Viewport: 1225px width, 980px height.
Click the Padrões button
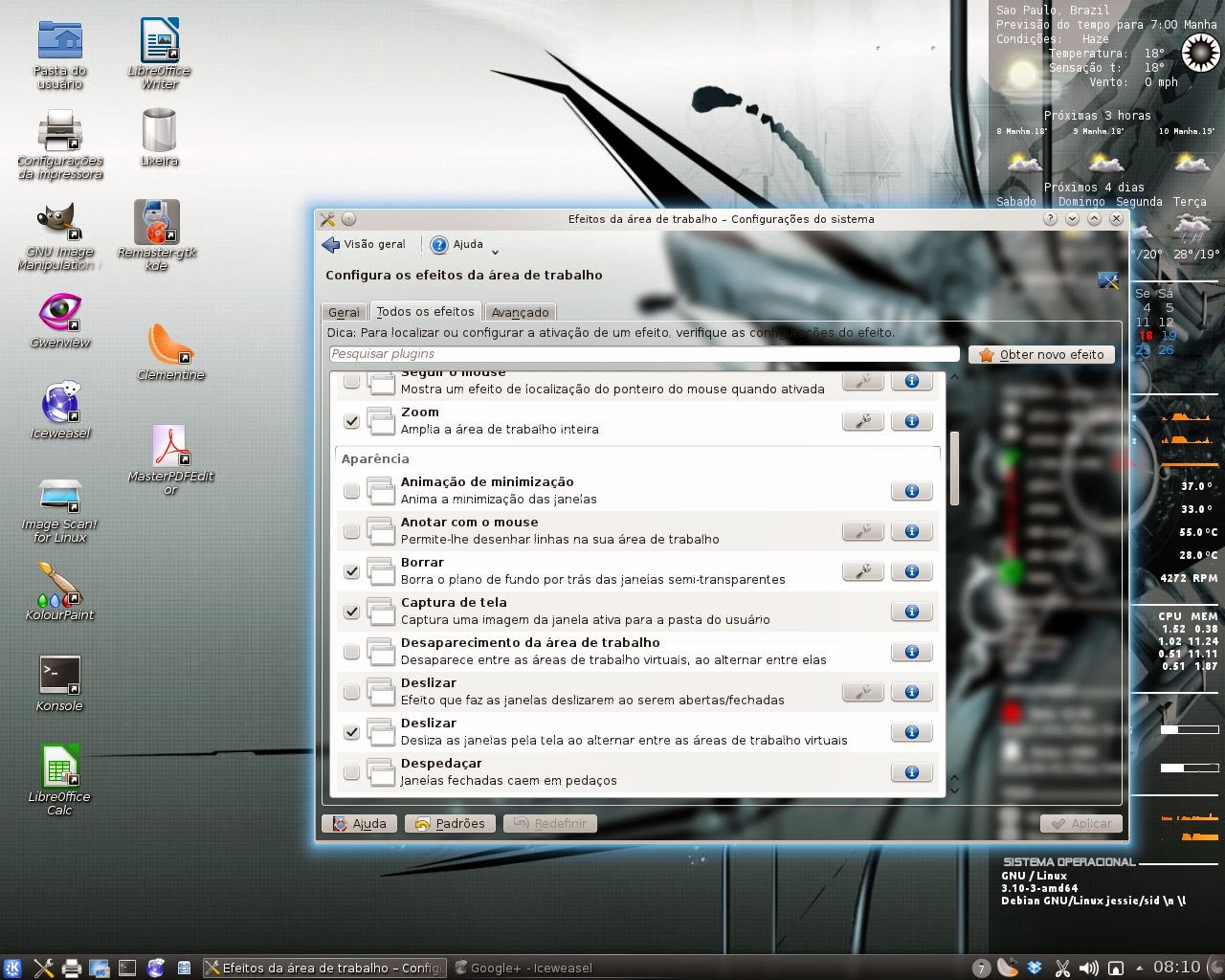click(x=449, y=823)
